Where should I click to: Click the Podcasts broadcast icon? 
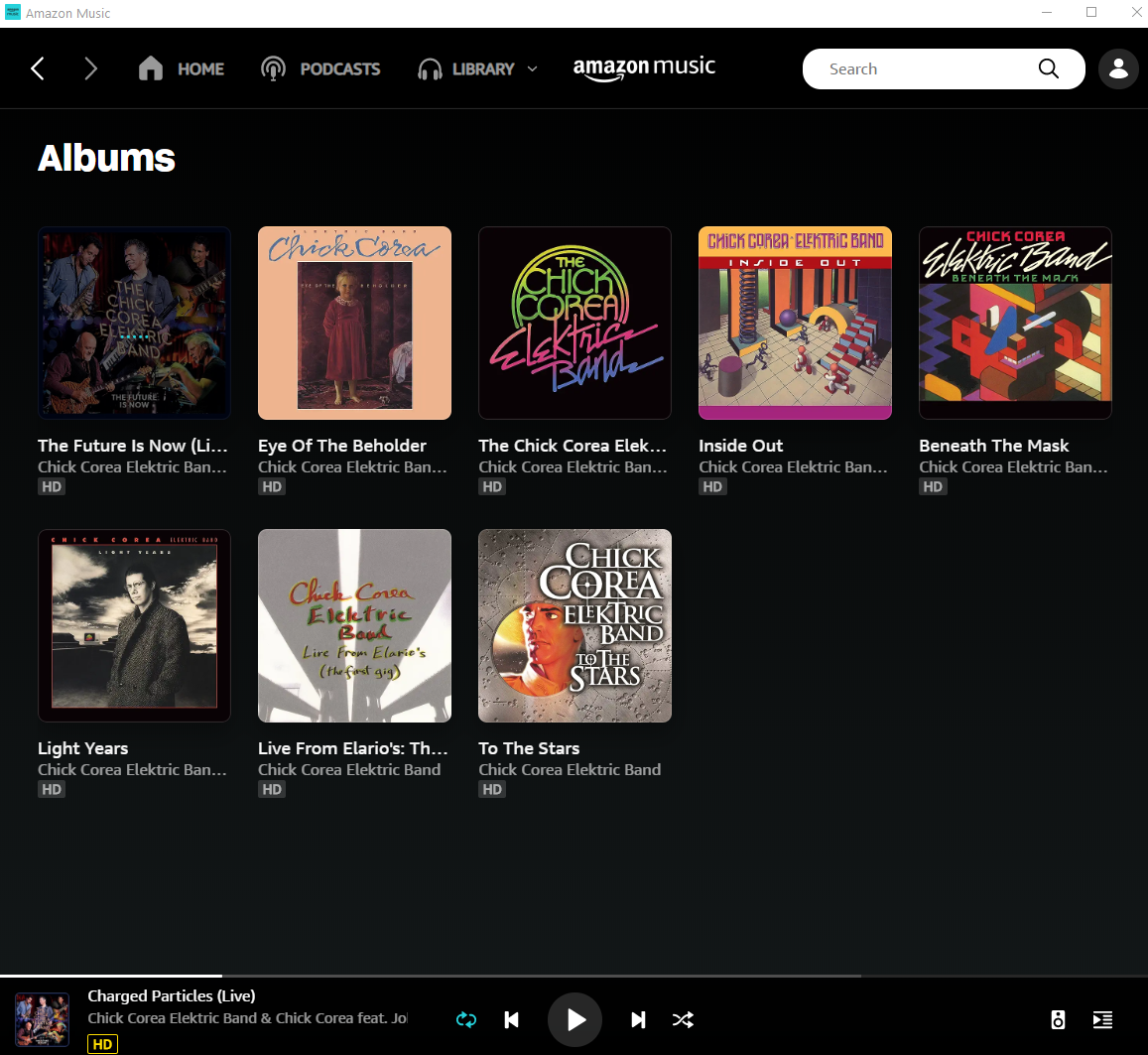273,68
